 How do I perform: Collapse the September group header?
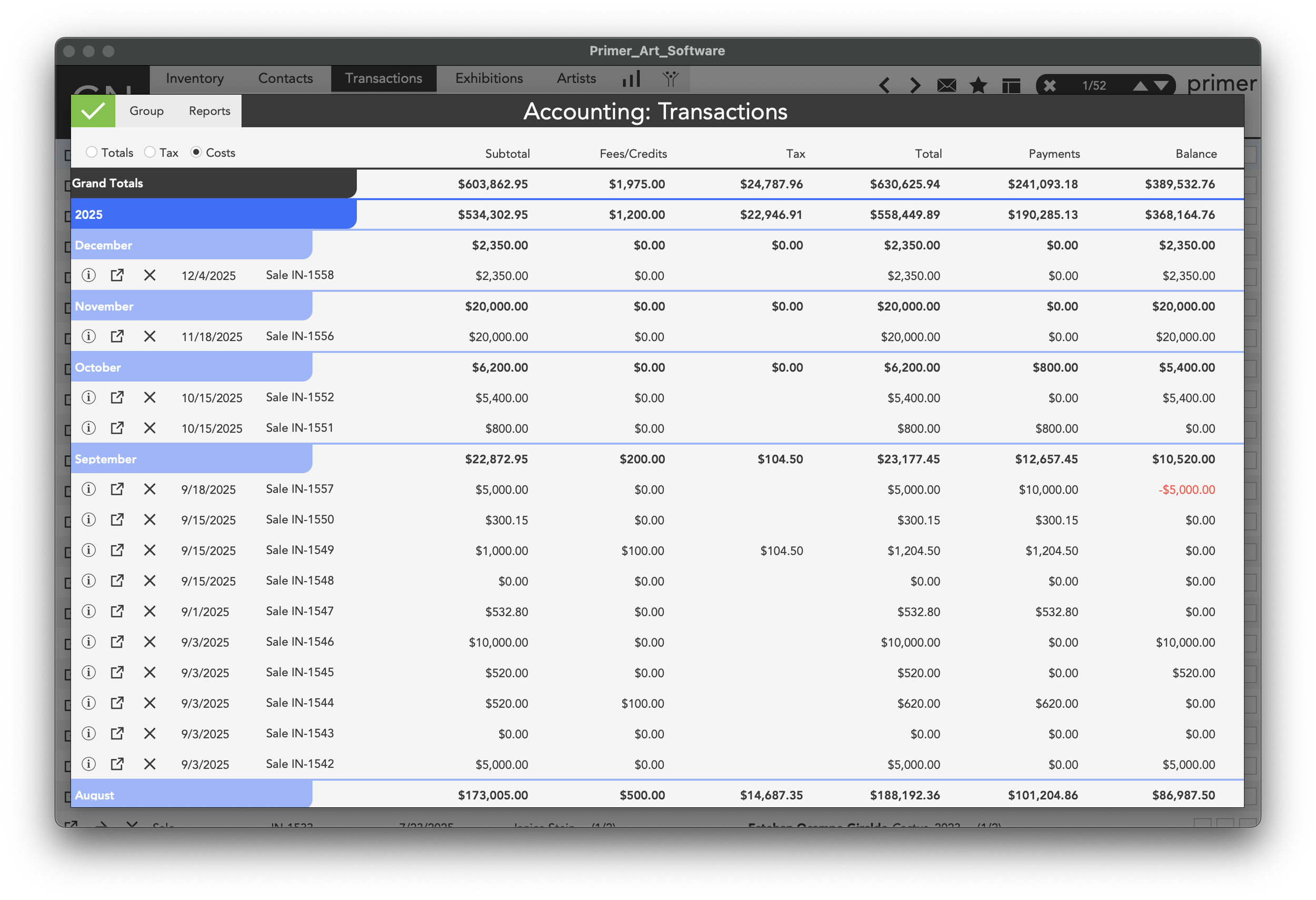click(x=105, y=459)
